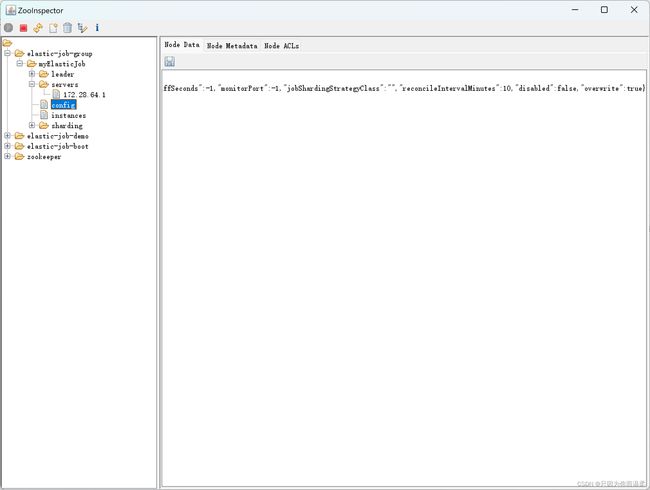The width and height of the screenshot is (650, 490).
Task: Click the elastic-job-boot folder icon
Action: tap(19, 146)
